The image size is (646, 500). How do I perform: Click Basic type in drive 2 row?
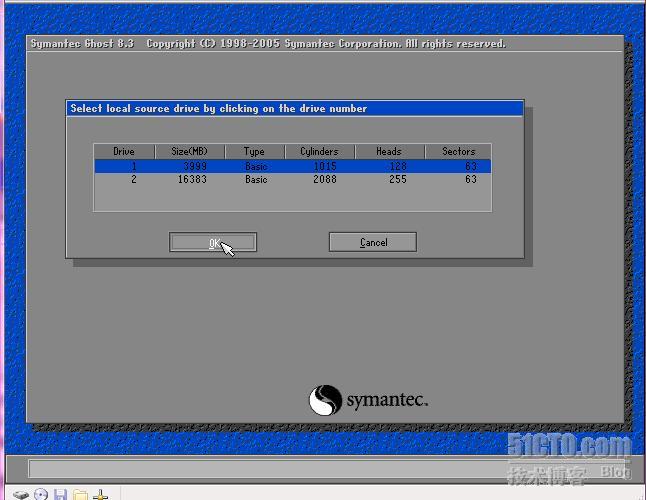256,180
